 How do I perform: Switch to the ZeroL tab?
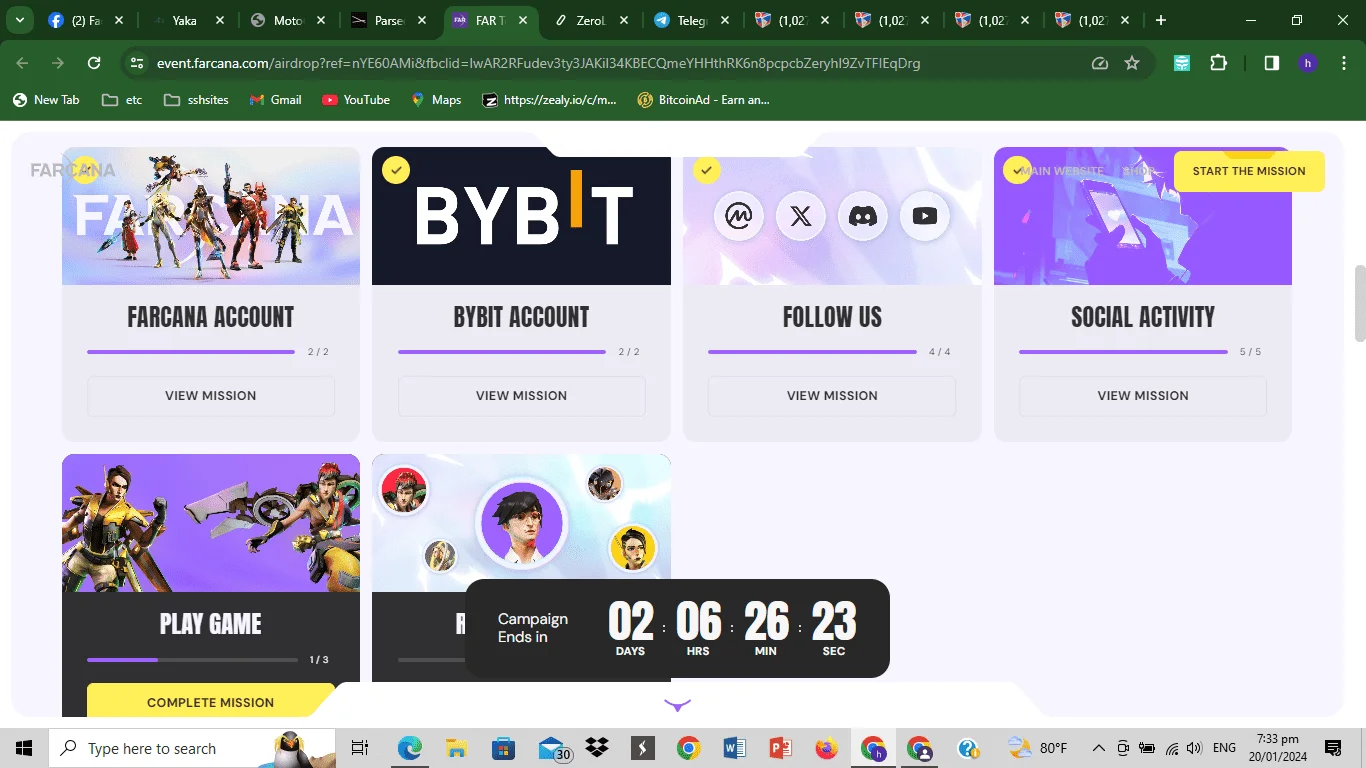click(593, 20)
